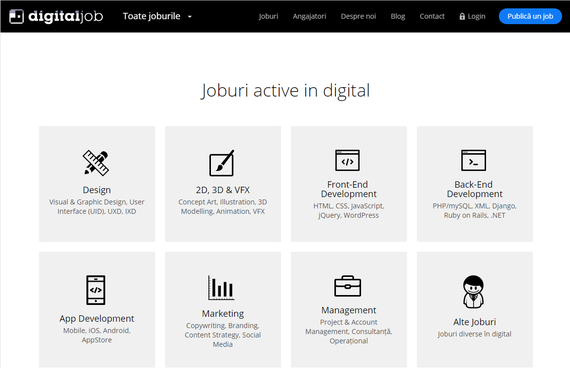Open the Design category title
The width and height of the screenshot is (570, 368).
pyautogui.click(x=97, y=190)
